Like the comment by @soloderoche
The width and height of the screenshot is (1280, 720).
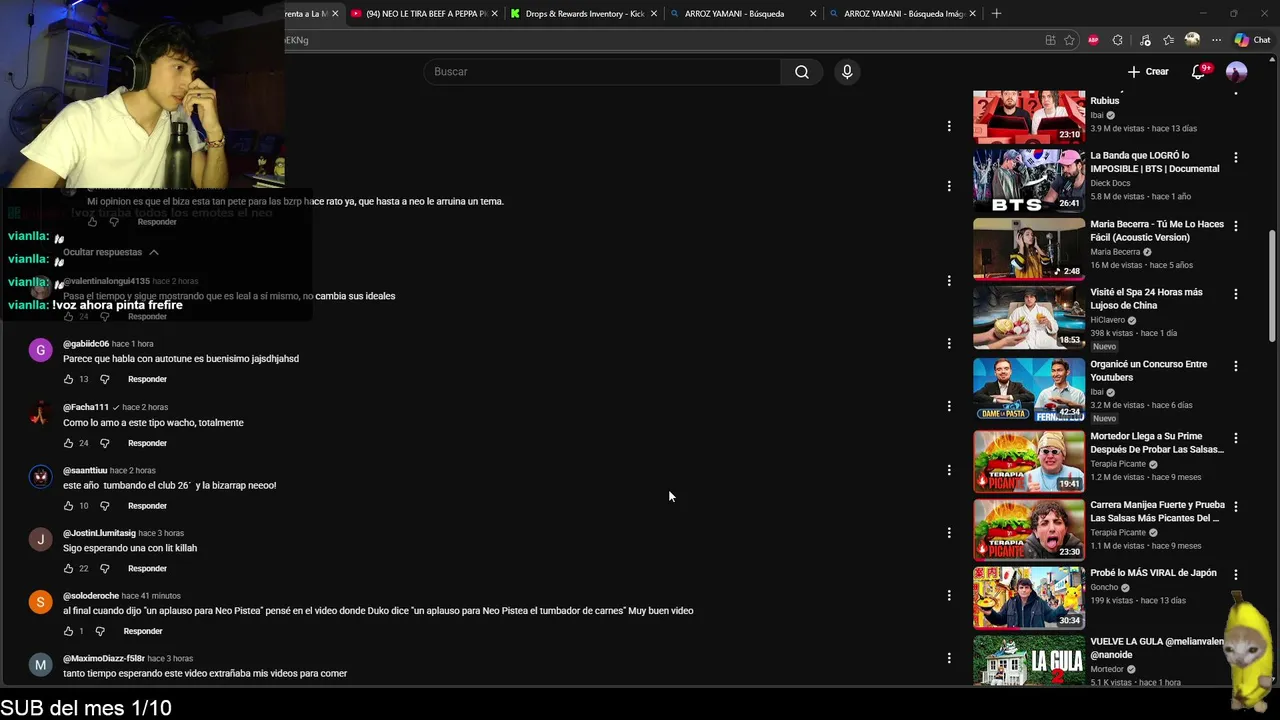pyautogui.click(x=68, y=631)
